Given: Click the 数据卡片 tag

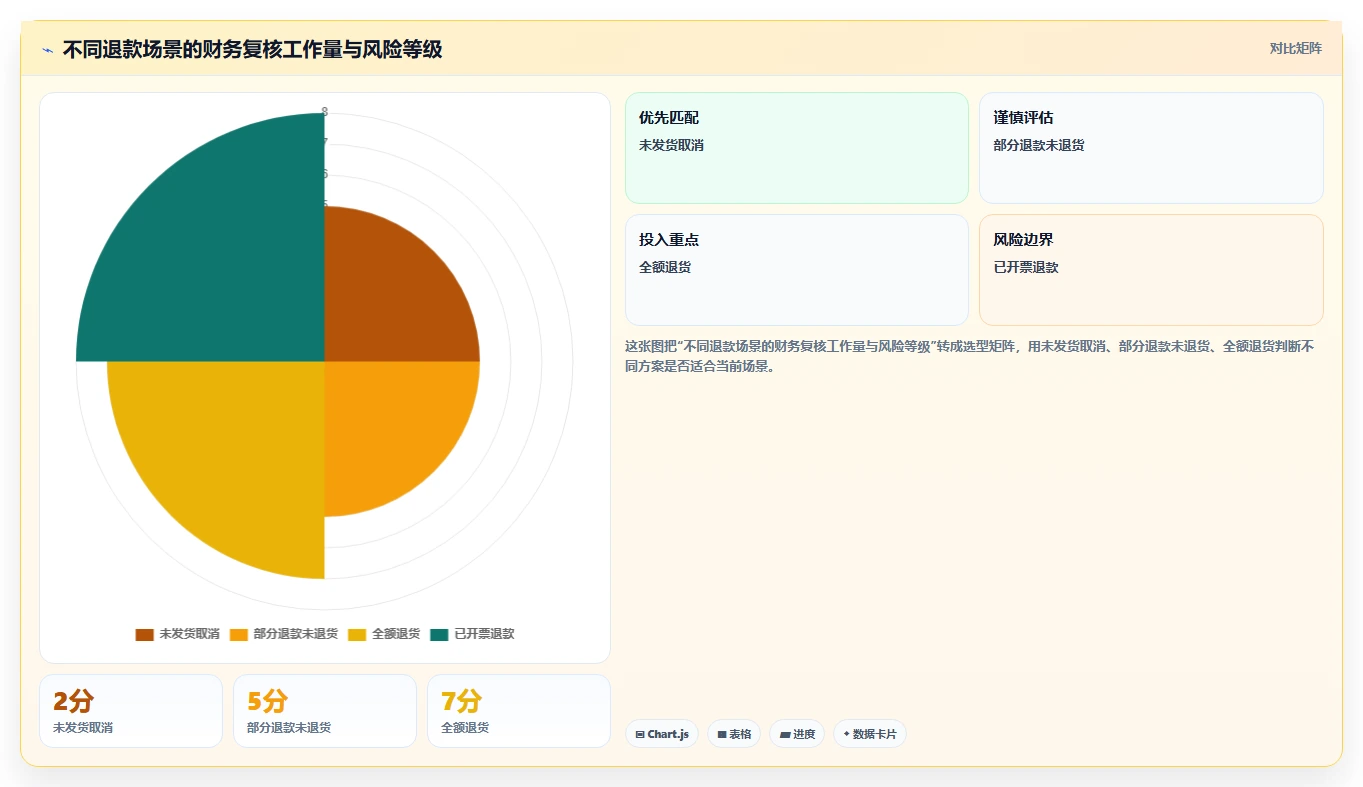Looking at the screenshot, I should coord(870,734).
